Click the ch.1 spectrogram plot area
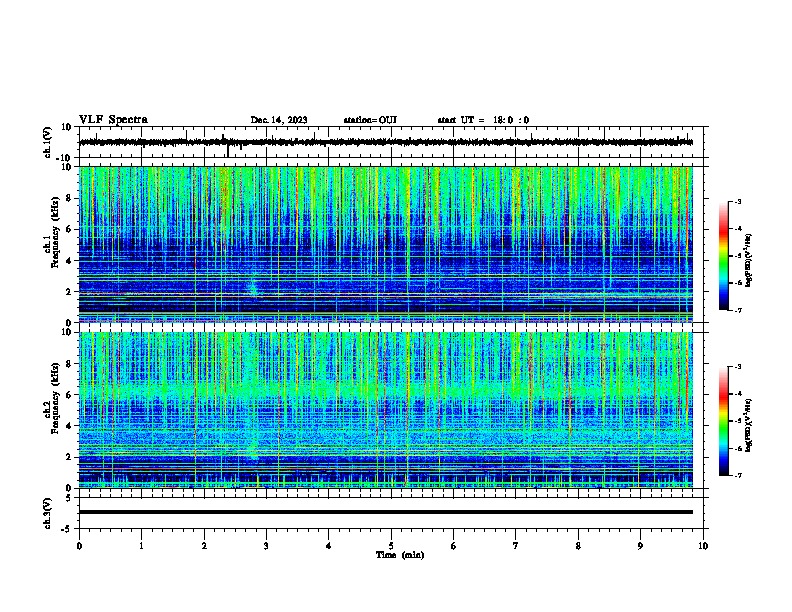Viewport: 792px width, 612px height. click(x=386, y=244)
